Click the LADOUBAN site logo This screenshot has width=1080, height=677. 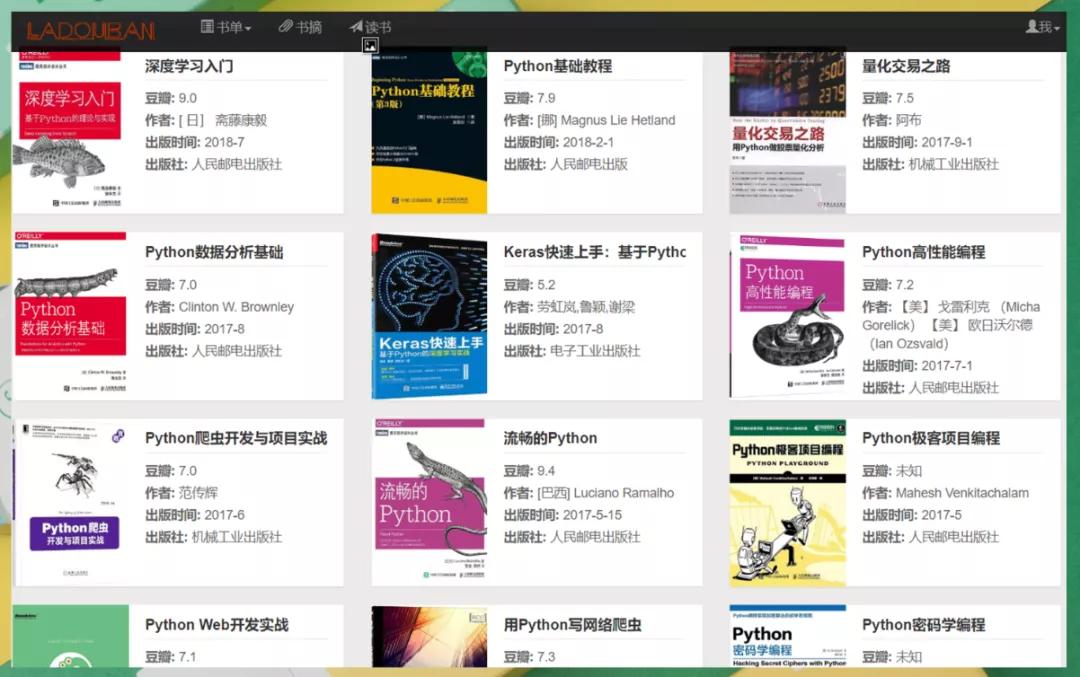pyautogui.click(x=90, y=28)
